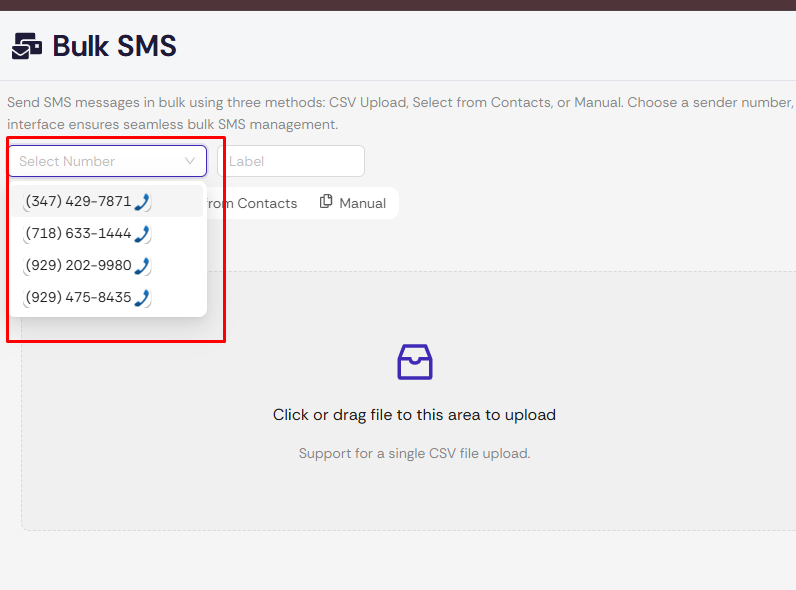Screen dimensions: 796x590
Task: Choose (347) 429-7871 from the number list
Action: coord(78,202)
